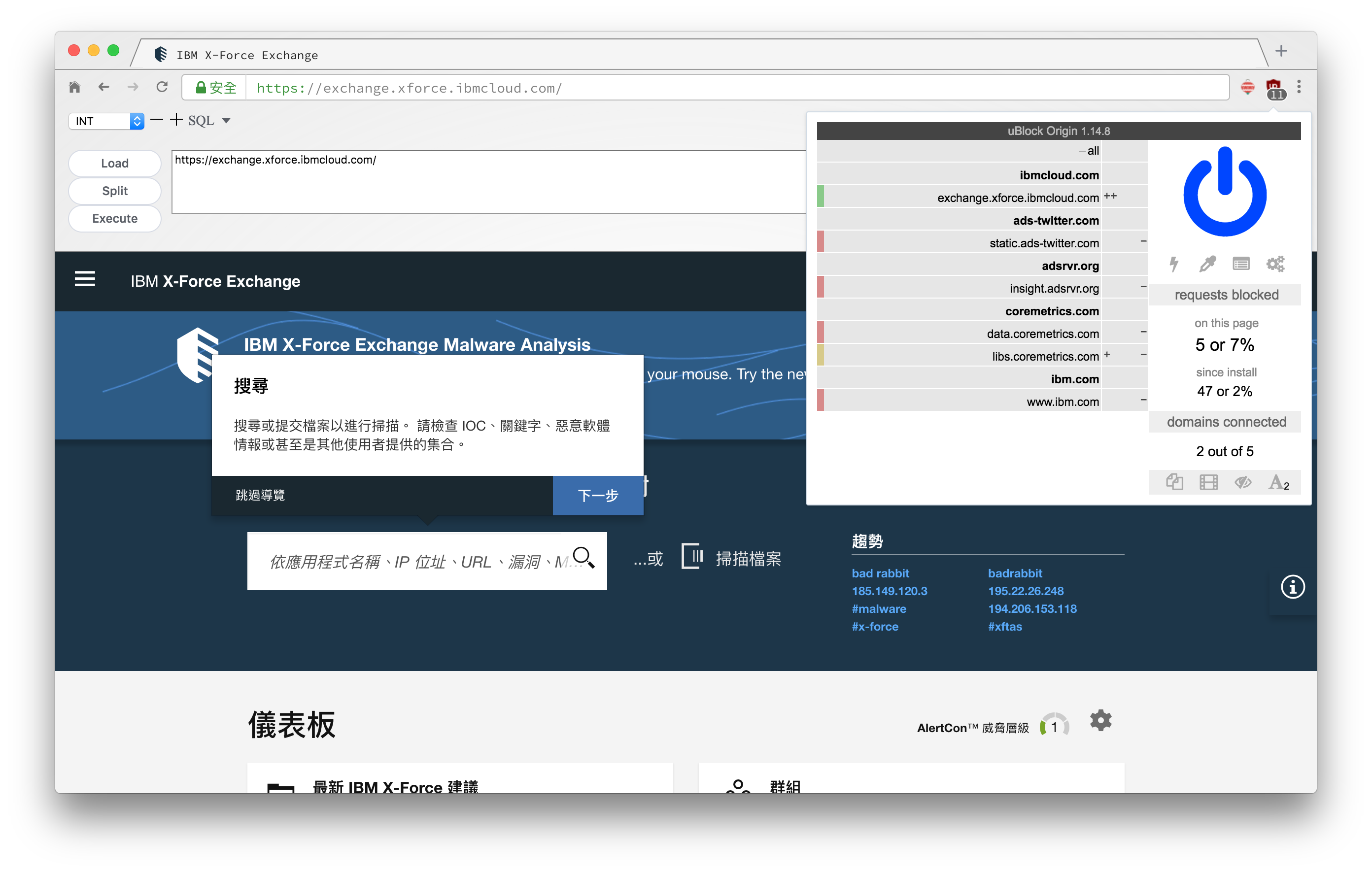Click red block cell for static.ads-twitter.com

pos(821,242)
